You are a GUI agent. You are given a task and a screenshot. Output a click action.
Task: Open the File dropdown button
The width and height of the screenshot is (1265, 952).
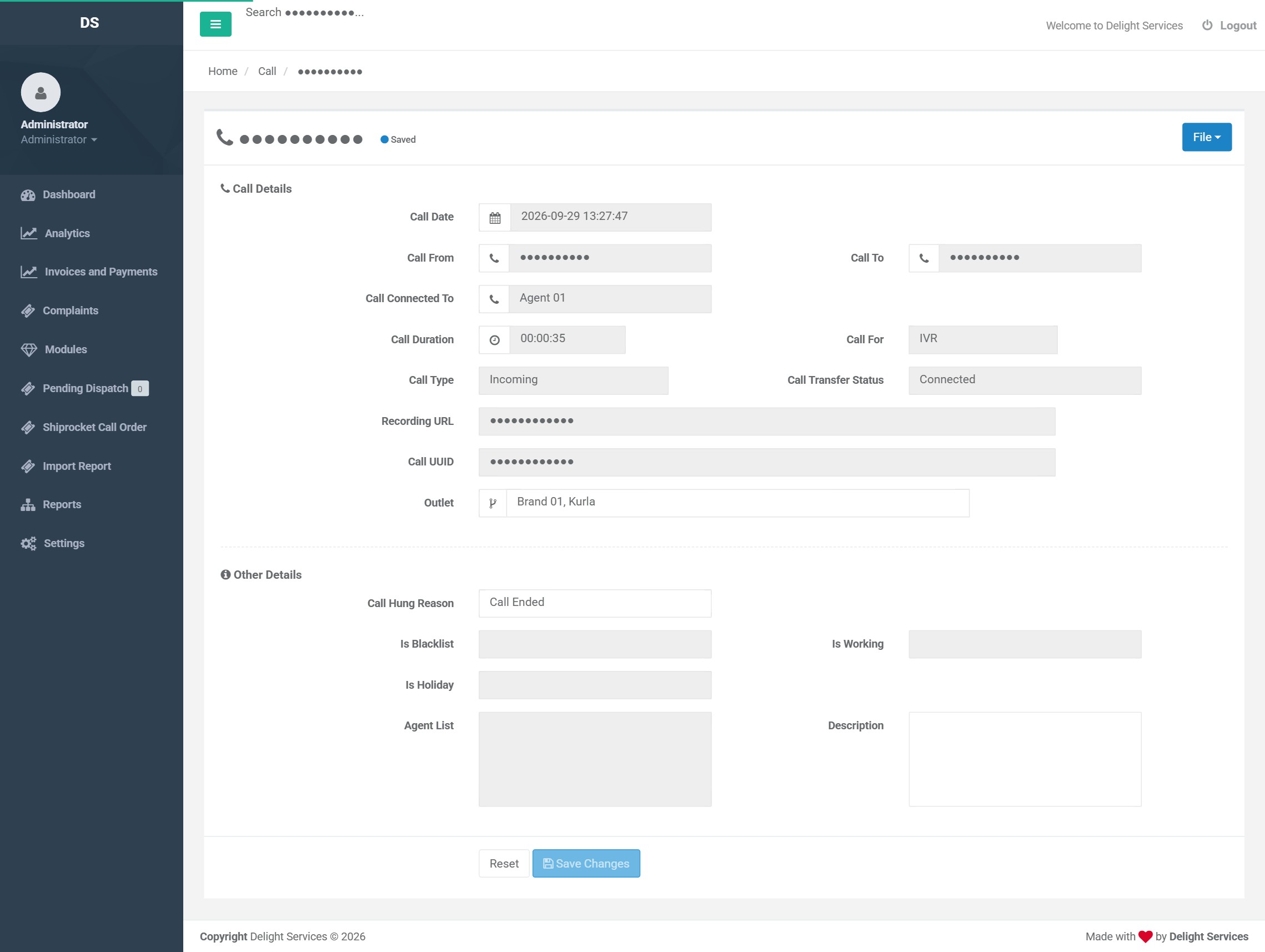pyautogui.click(x=1207, y=137)
